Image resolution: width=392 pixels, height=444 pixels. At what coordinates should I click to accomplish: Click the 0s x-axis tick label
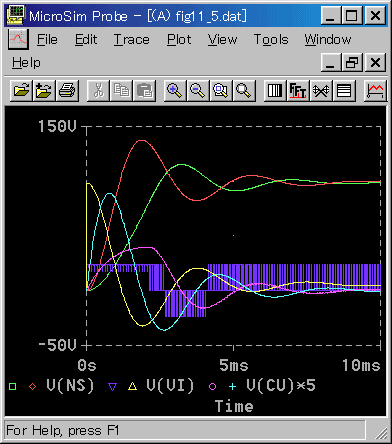(87, 366)
